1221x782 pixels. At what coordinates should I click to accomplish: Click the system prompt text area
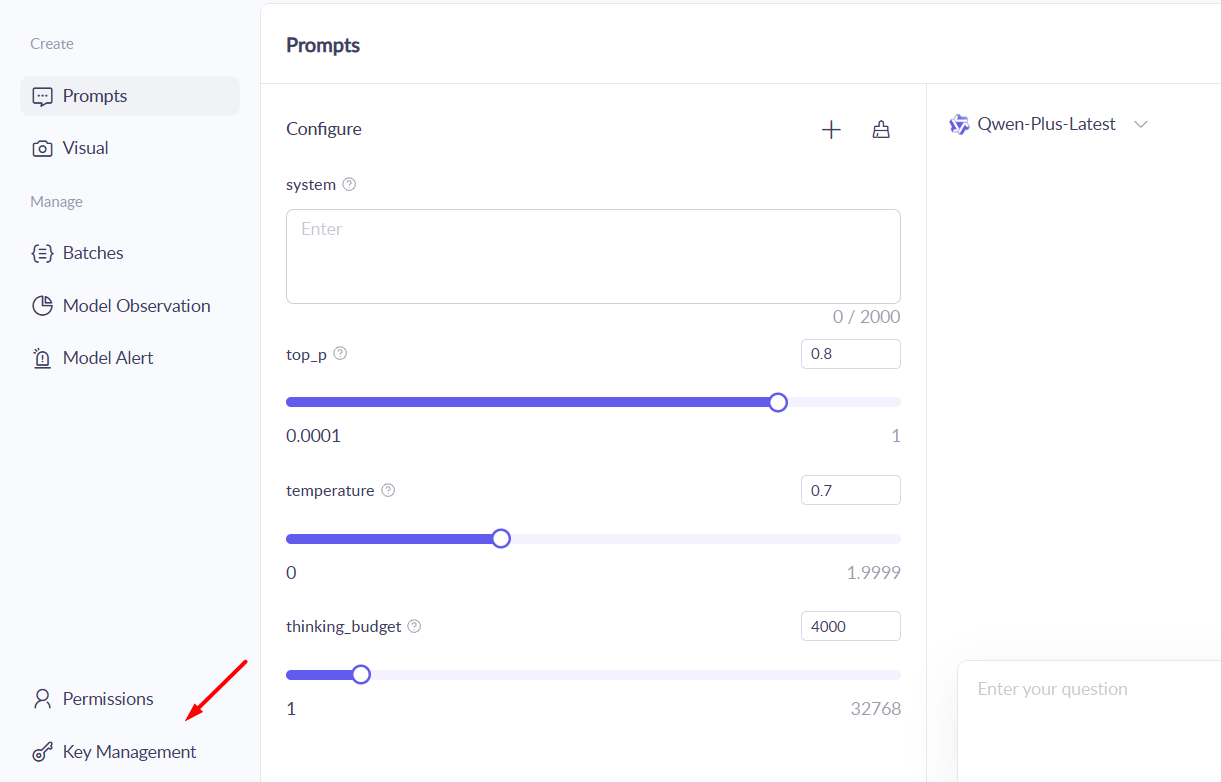coord(593,256)
